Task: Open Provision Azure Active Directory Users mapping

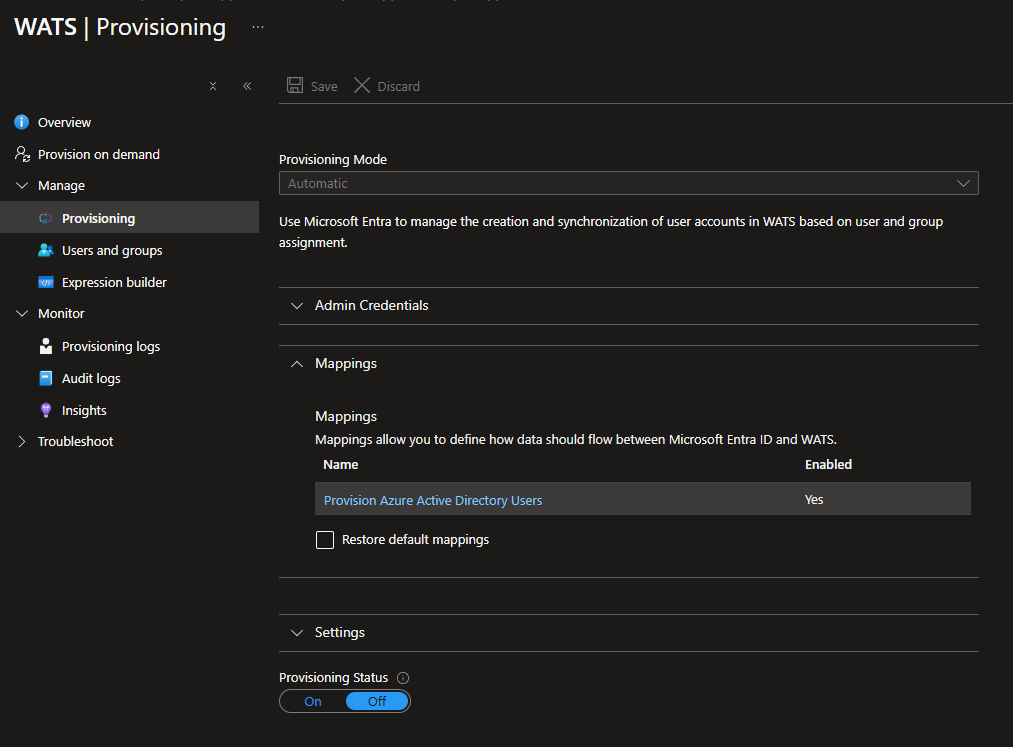Action: (432, 500)
